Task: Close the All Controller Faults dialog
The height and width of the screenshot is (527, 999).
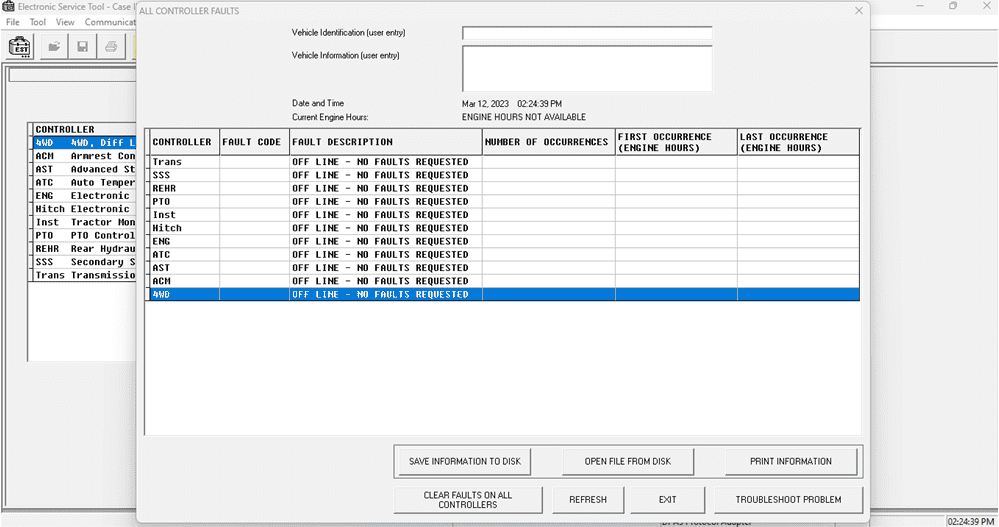Action: 858,11
